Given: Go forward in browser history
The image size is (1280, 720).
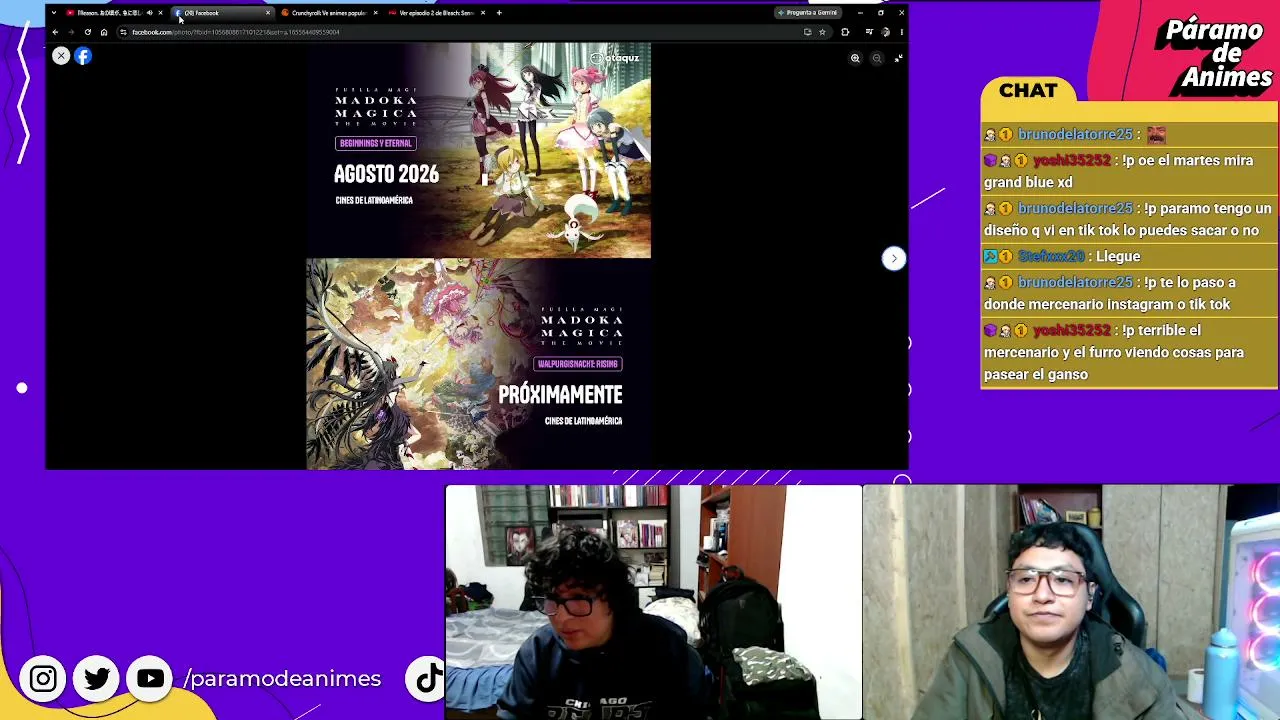Looking at the screenshot, I should (71, 32).
